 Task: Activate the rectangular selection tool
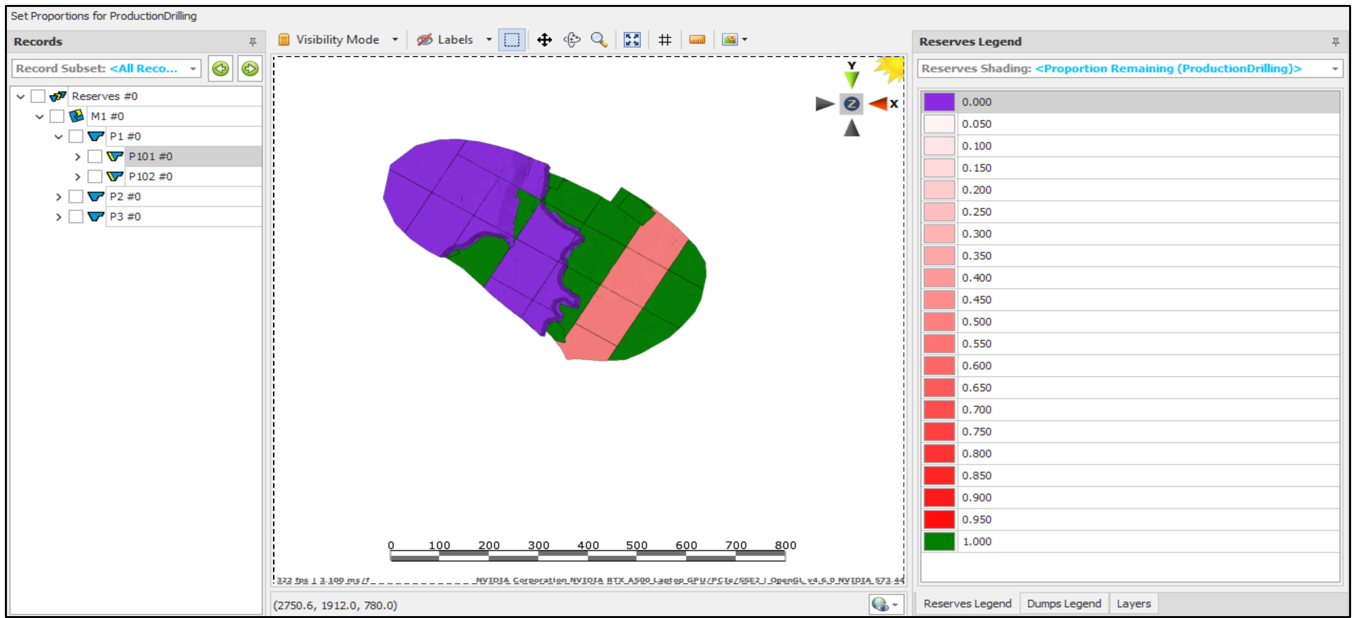click(512, 40)
